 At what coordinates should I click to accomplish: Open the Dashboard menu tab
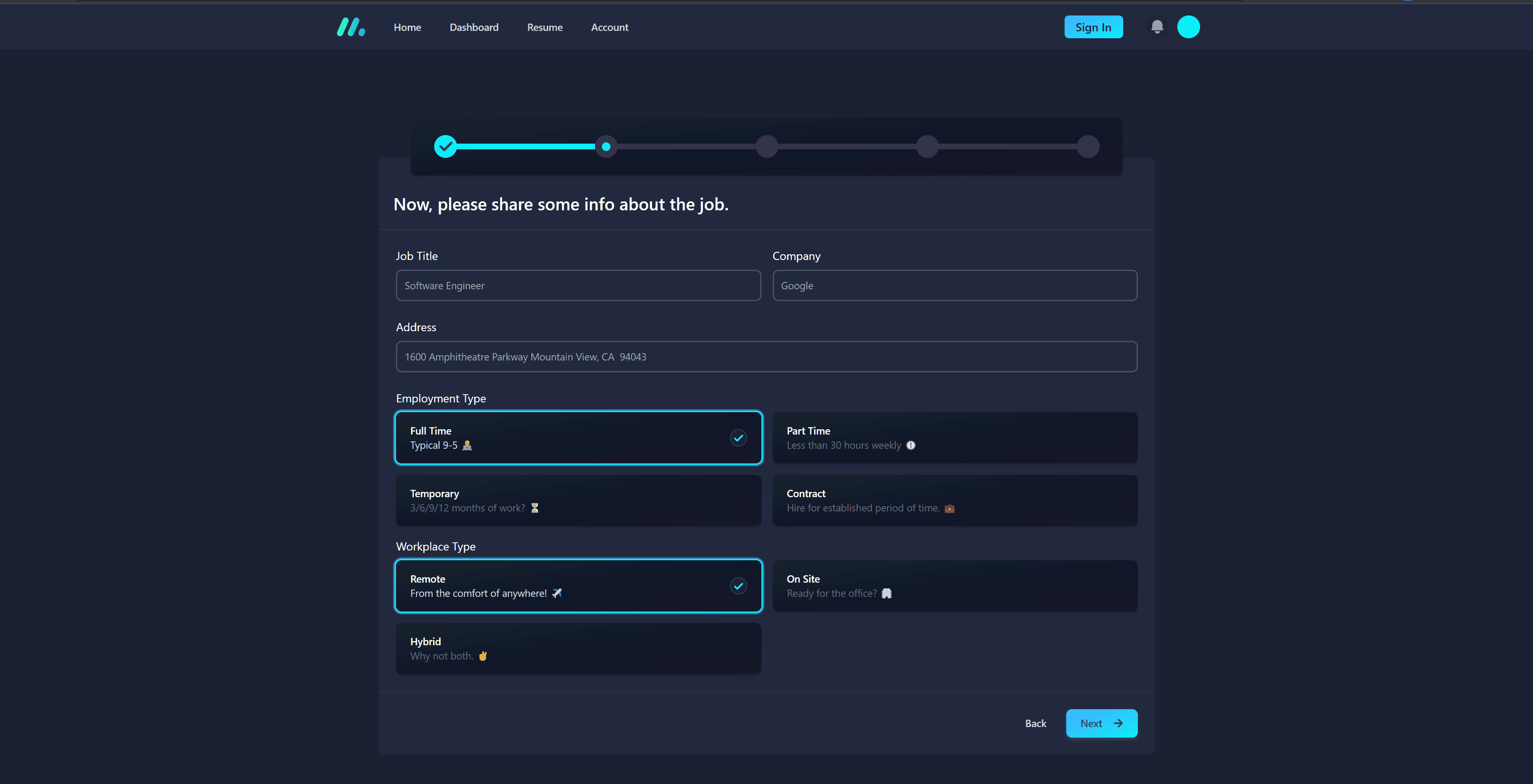(474, 27)
